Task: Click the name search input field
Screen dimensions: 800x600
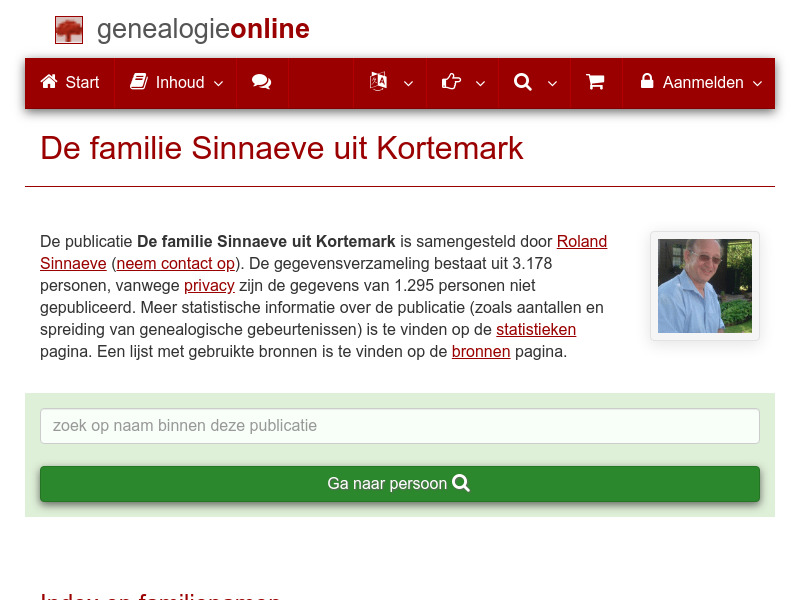Action: pos(400,425)
